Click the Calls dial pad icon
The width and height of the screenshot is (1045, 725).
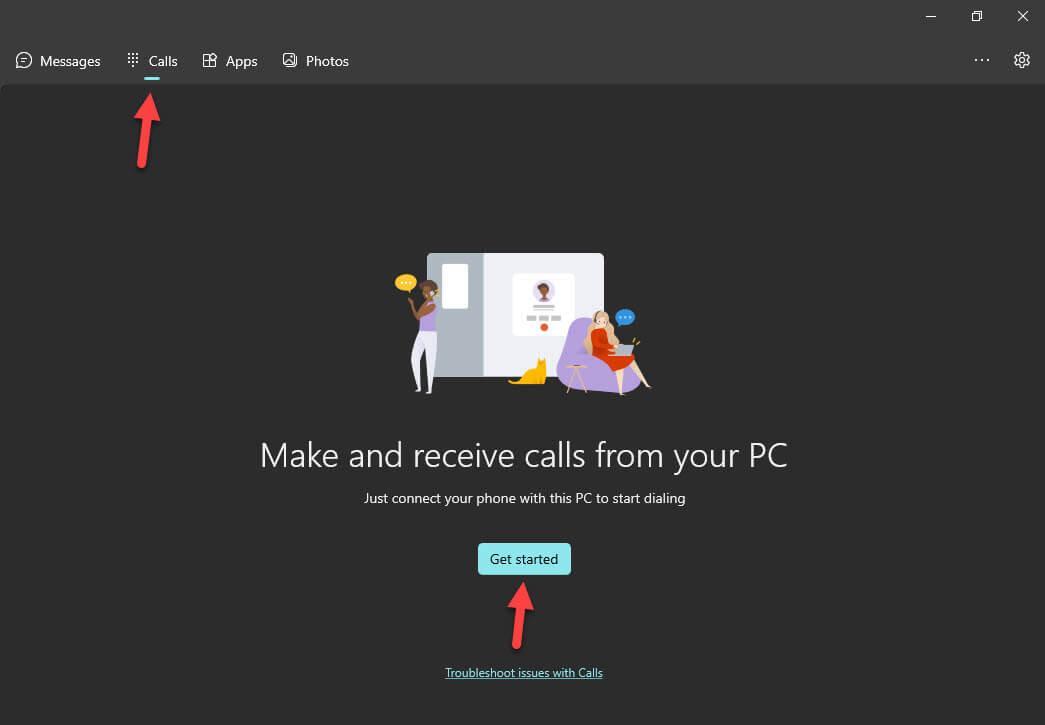click(133, 61)
